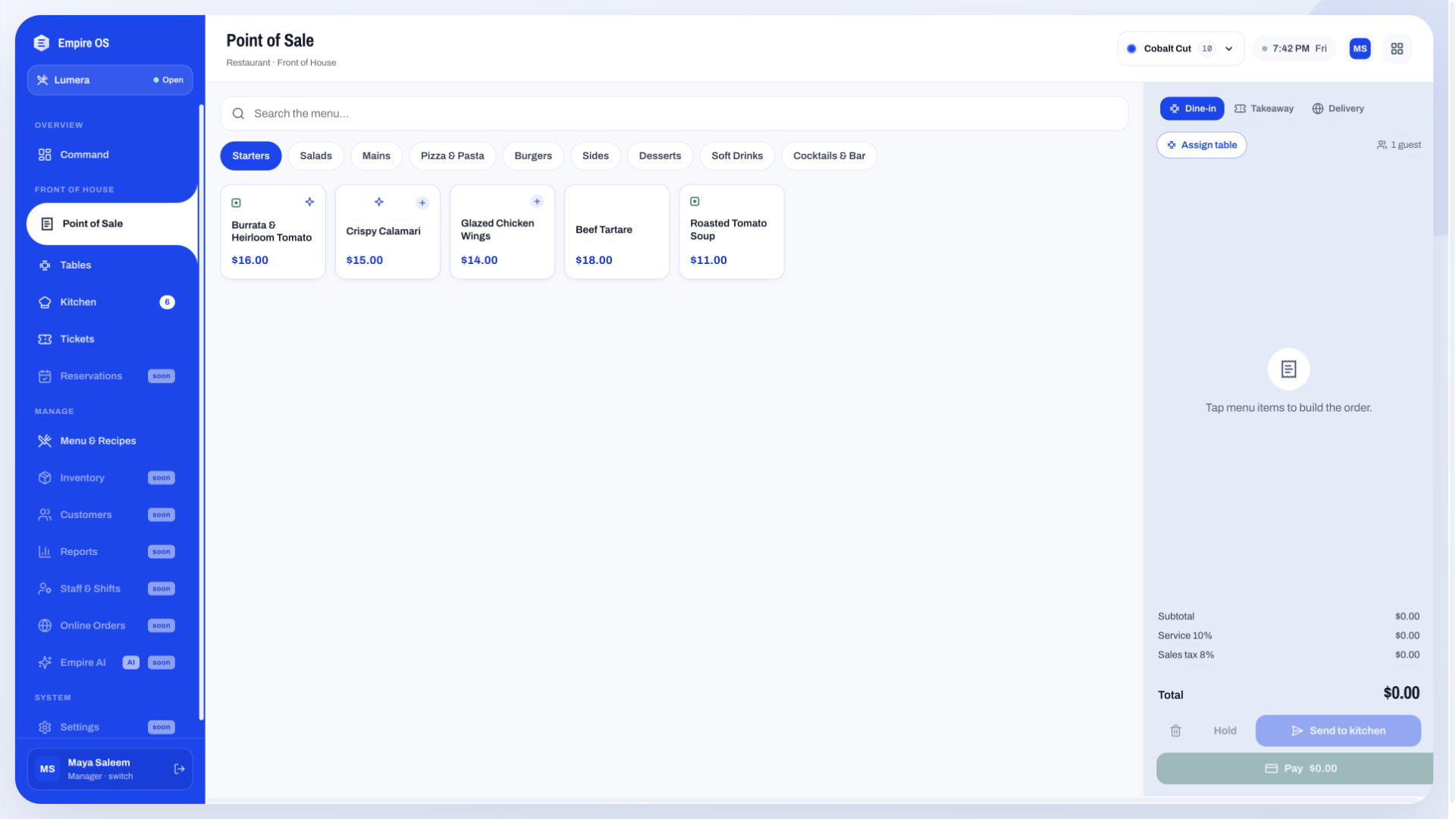The image size is (1456, 819).
Task: Open Command in the sidebar
Action: point(111,155)
